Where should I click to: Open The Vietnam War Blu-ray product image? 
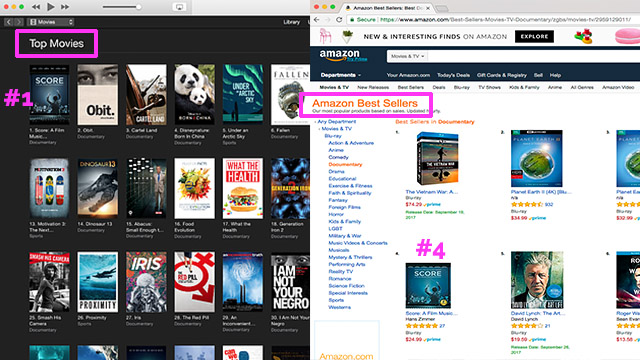(438, 158)
